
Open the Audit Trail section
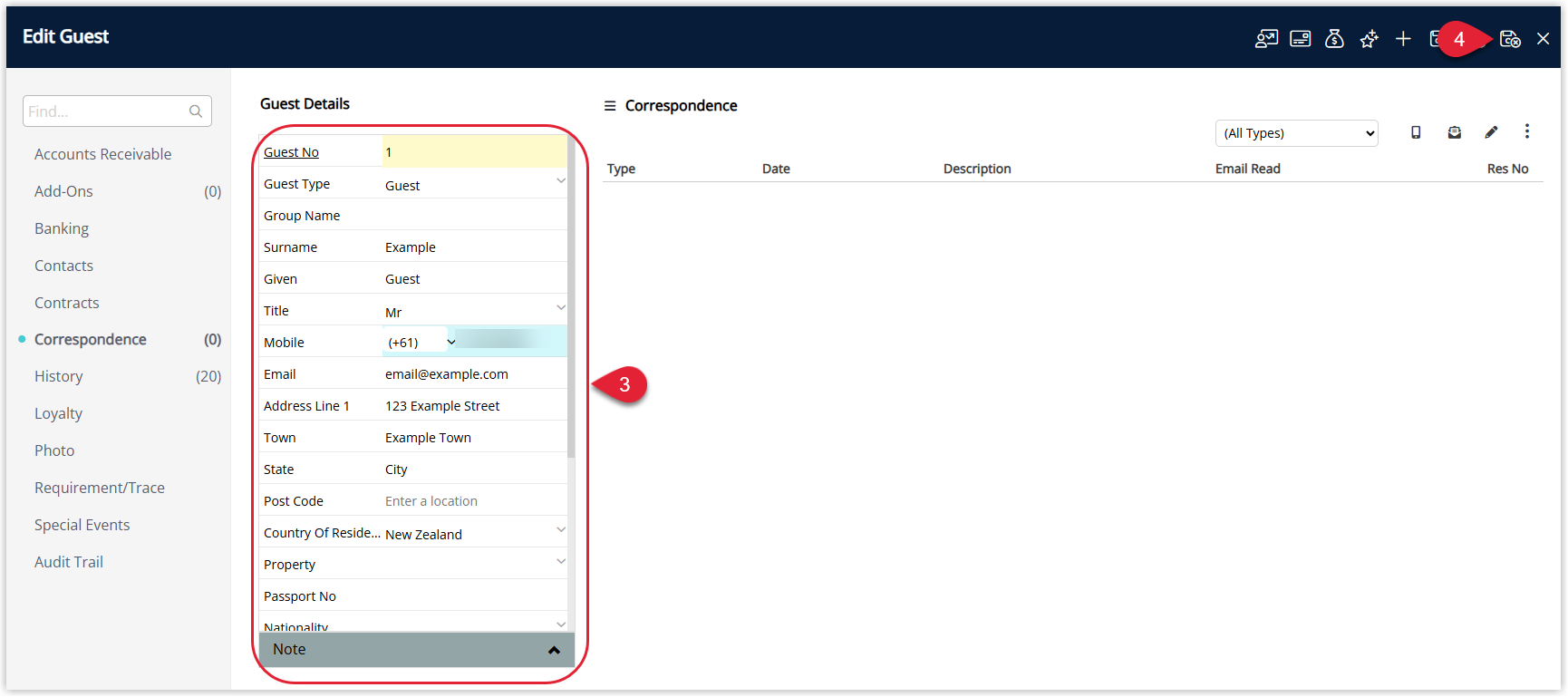point(69,562)
